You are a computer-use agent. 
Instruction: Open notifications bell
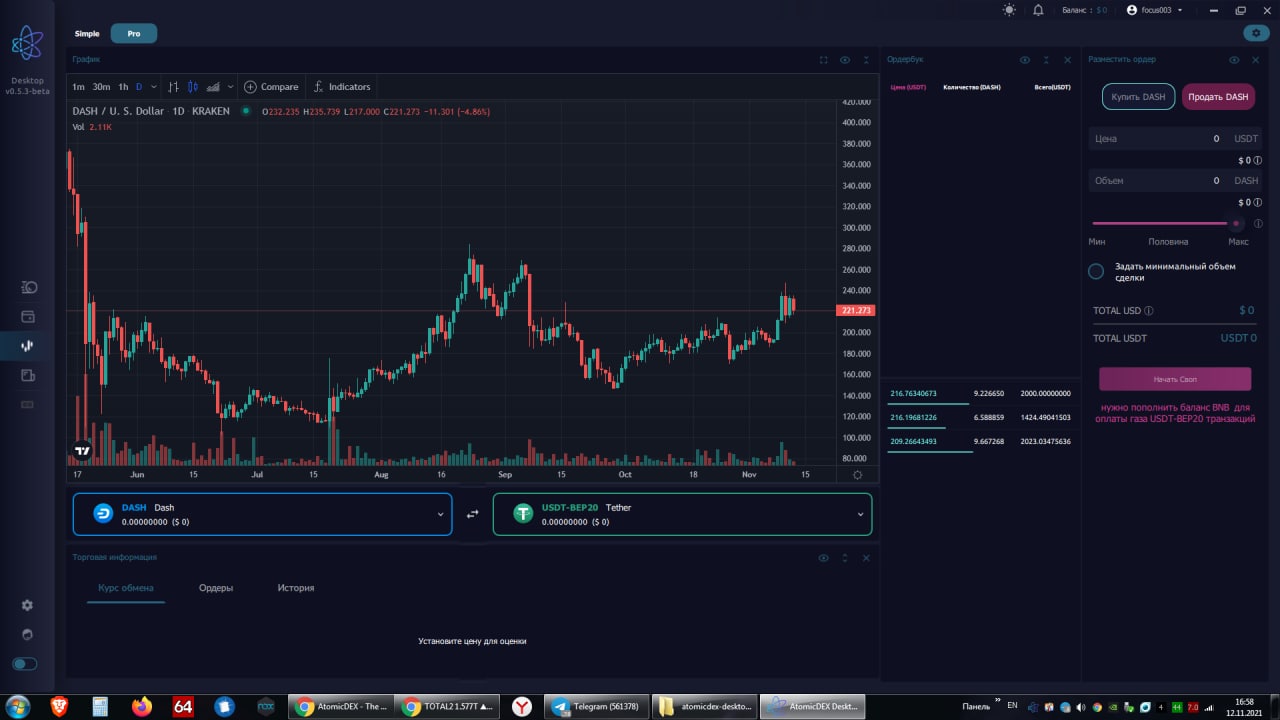tap(1038, 9)
